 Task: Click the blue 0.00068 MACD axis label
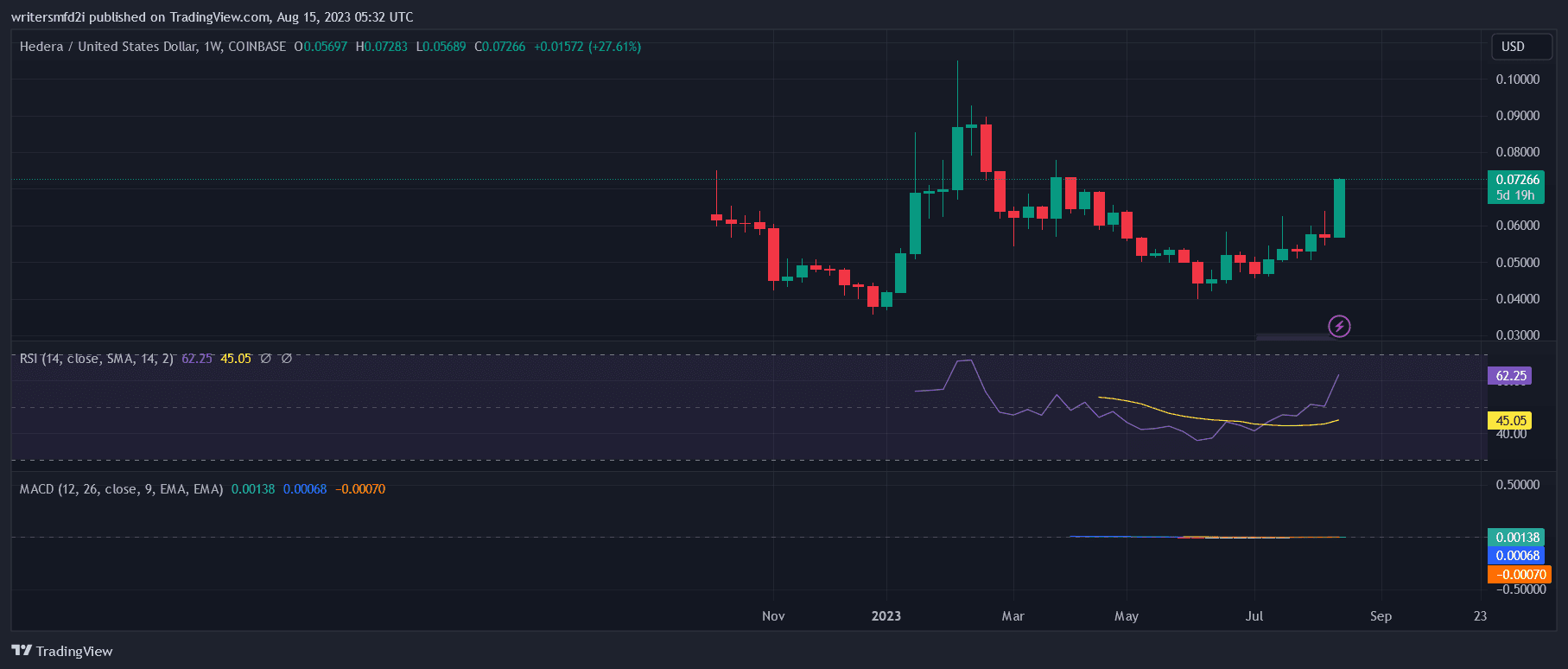click(1517, 556)
